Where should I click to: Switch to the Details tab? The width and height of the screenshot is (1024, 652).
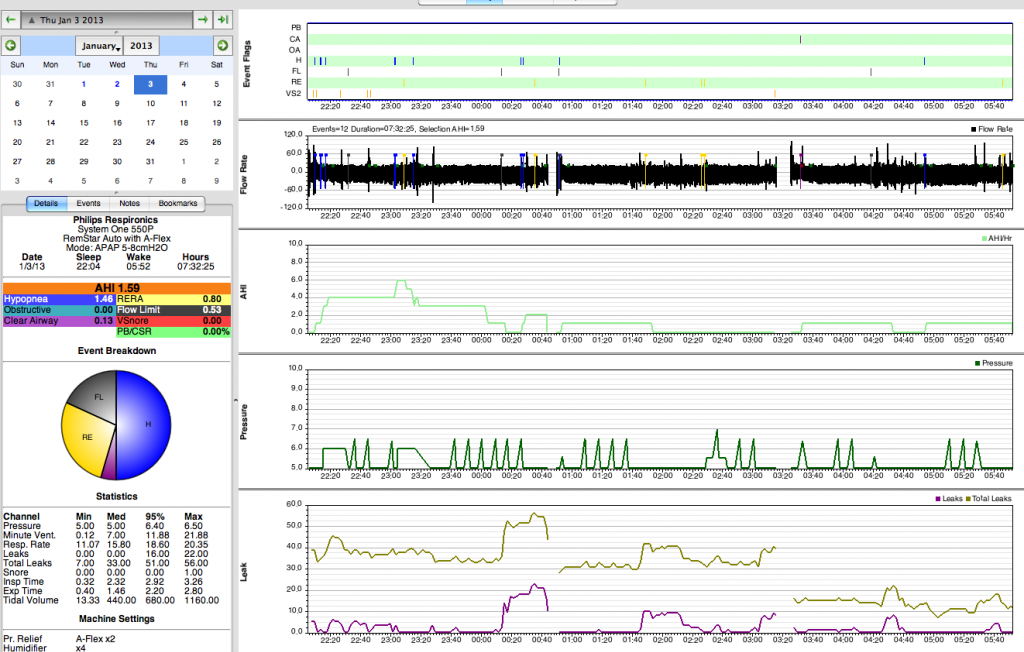[x=46, y=203]
